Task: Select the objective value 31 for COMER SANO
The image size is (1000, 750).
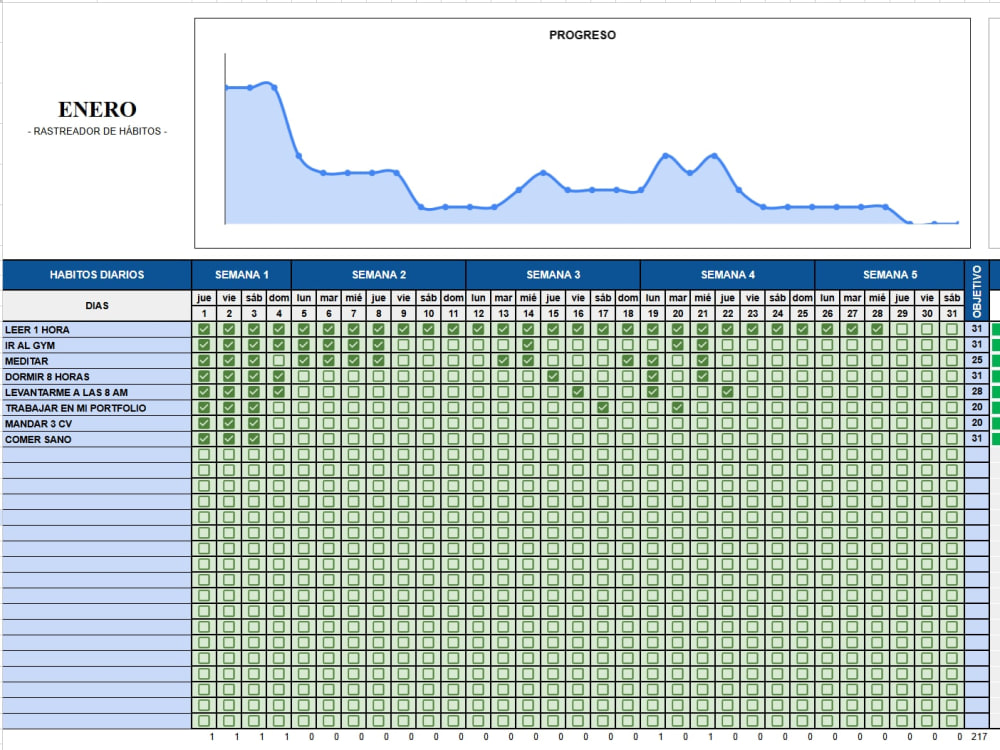Action: pyautogui.click(x=976, y=439)
